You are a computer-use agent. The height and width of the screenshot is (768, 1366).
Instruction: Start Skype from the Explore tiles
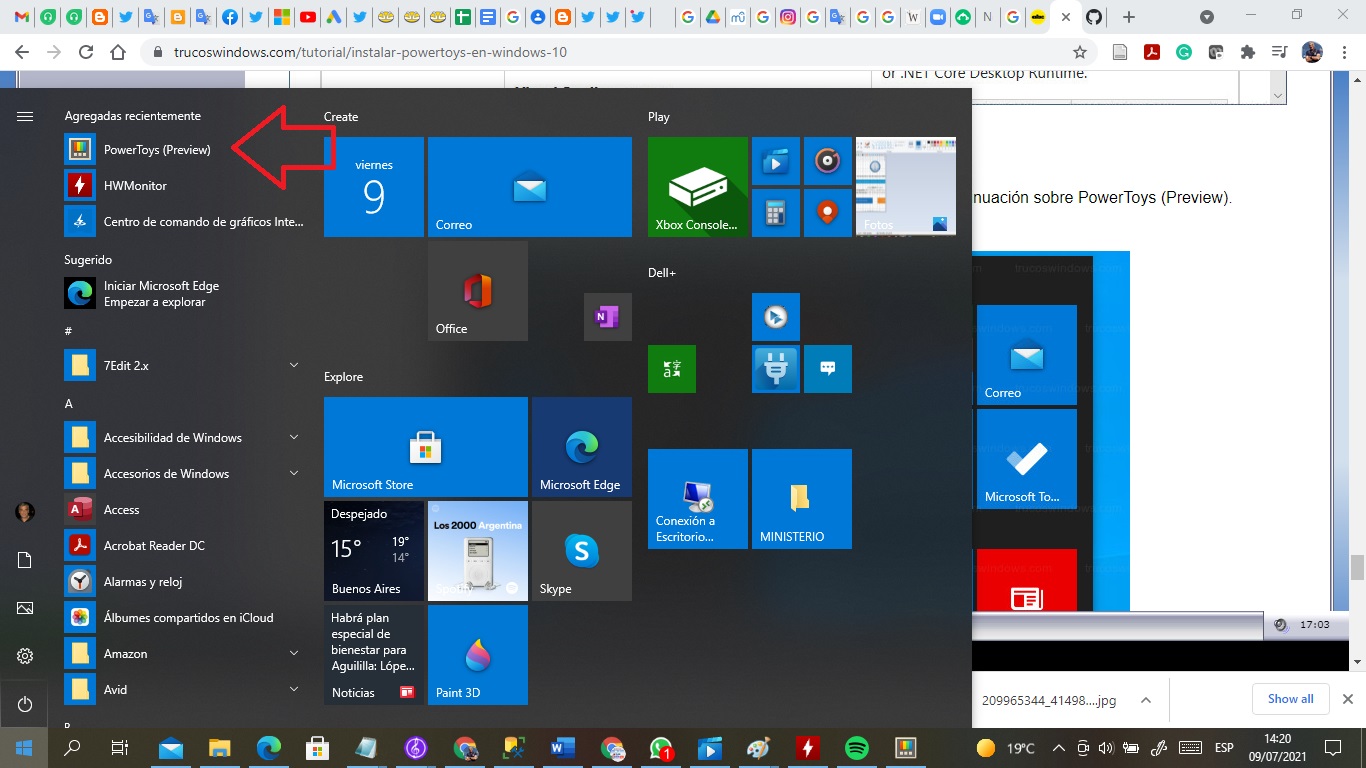tap(581, 551)
